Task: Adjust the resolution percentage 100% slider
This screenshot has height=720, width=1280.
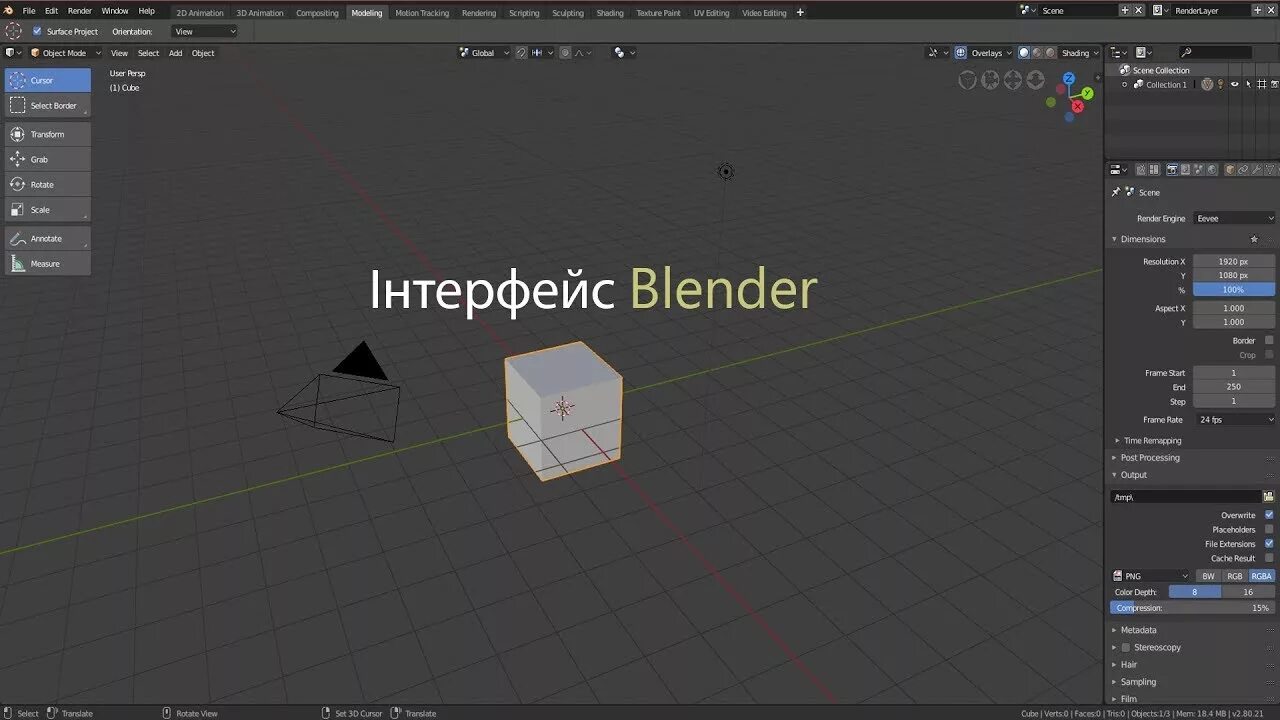Action: click(x=1234, y=289)
